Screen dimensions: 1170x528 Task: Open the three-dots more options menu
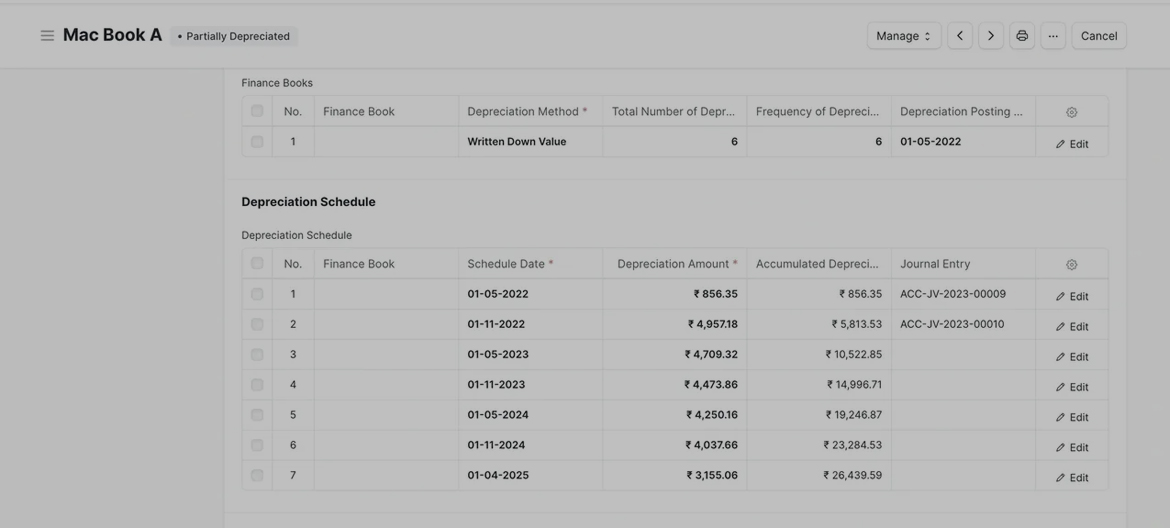click(x=1052, y=36)
